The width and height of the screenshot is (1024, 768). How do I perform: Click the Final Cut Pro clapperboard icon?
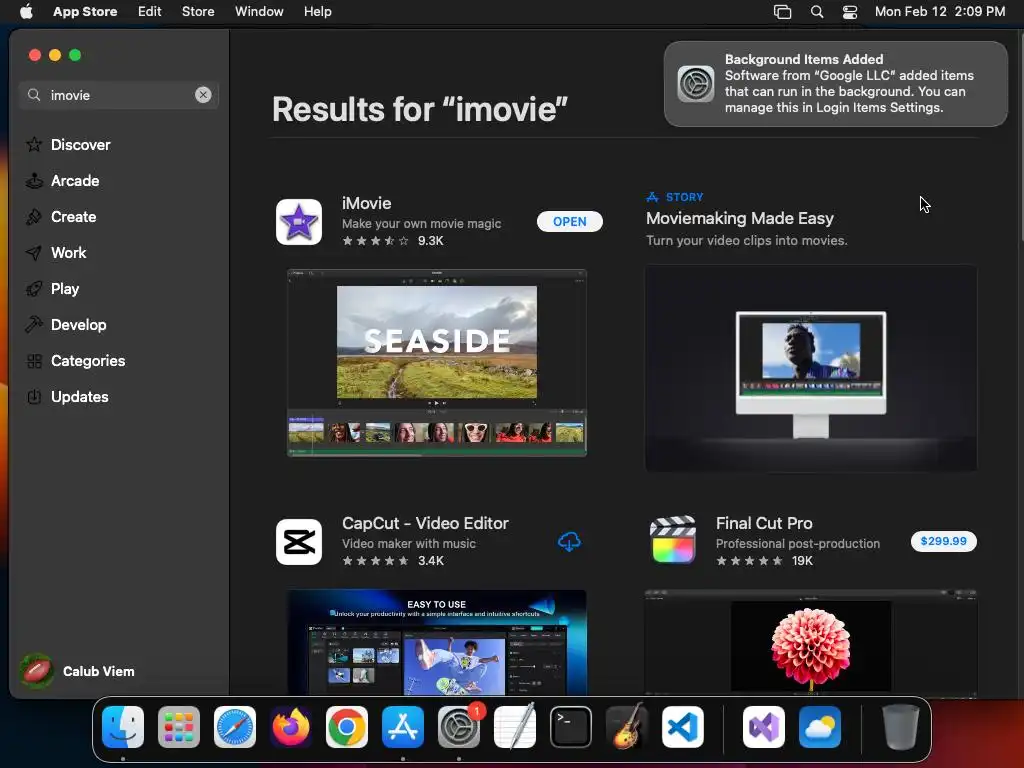tap(673, 541)
